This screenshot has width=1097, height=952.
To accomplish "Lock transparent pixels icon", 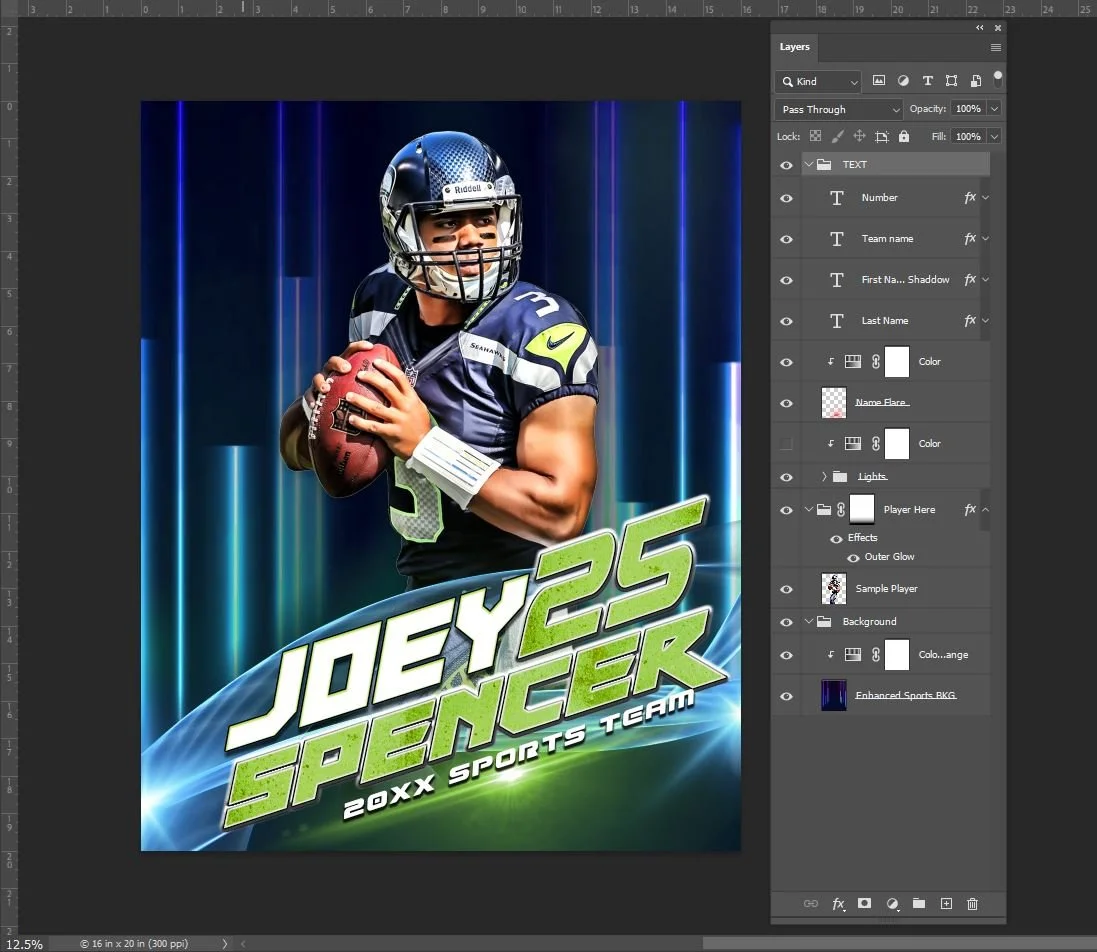I will tap(816, 136).
